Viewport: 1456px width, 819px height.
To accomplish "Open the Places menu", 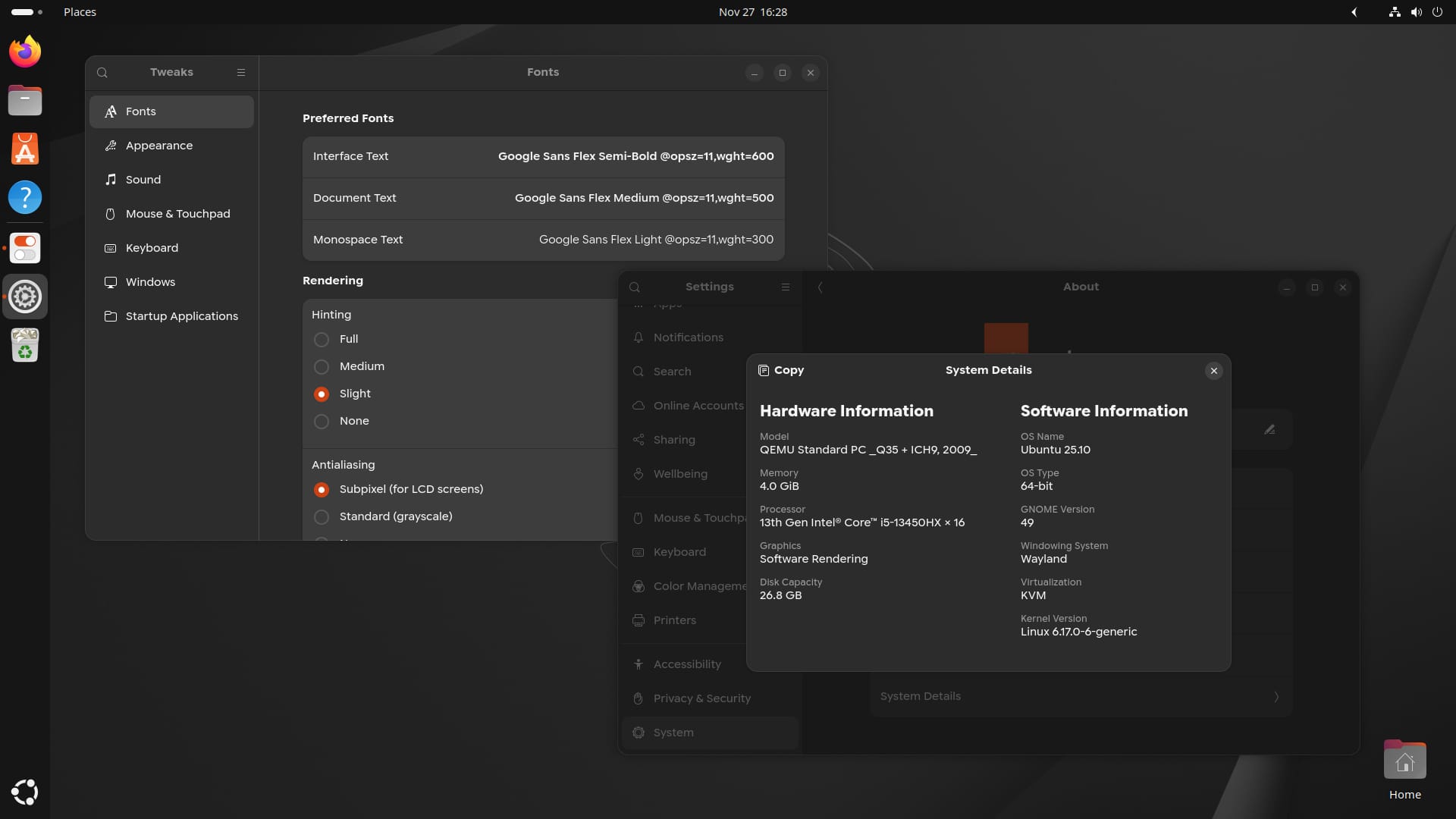I will click(x=80, y=12).
